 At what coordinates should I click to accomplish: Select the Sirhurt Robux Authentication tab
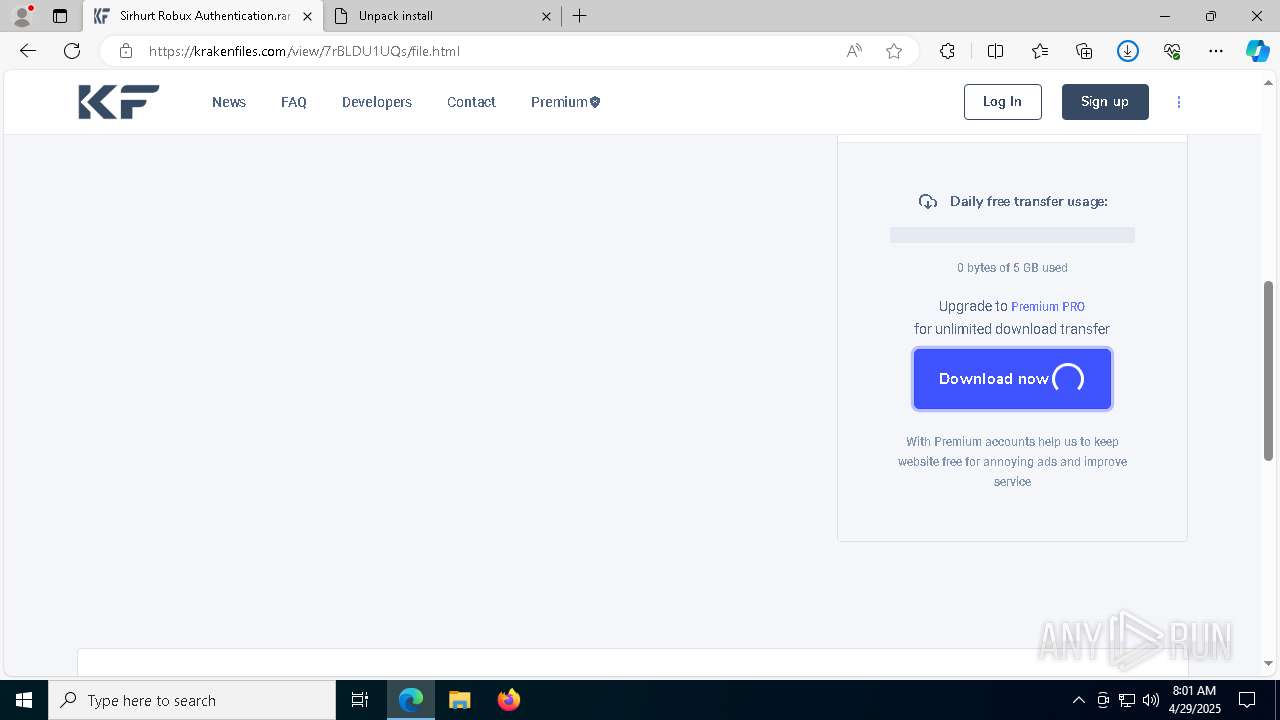pos(203,16)
